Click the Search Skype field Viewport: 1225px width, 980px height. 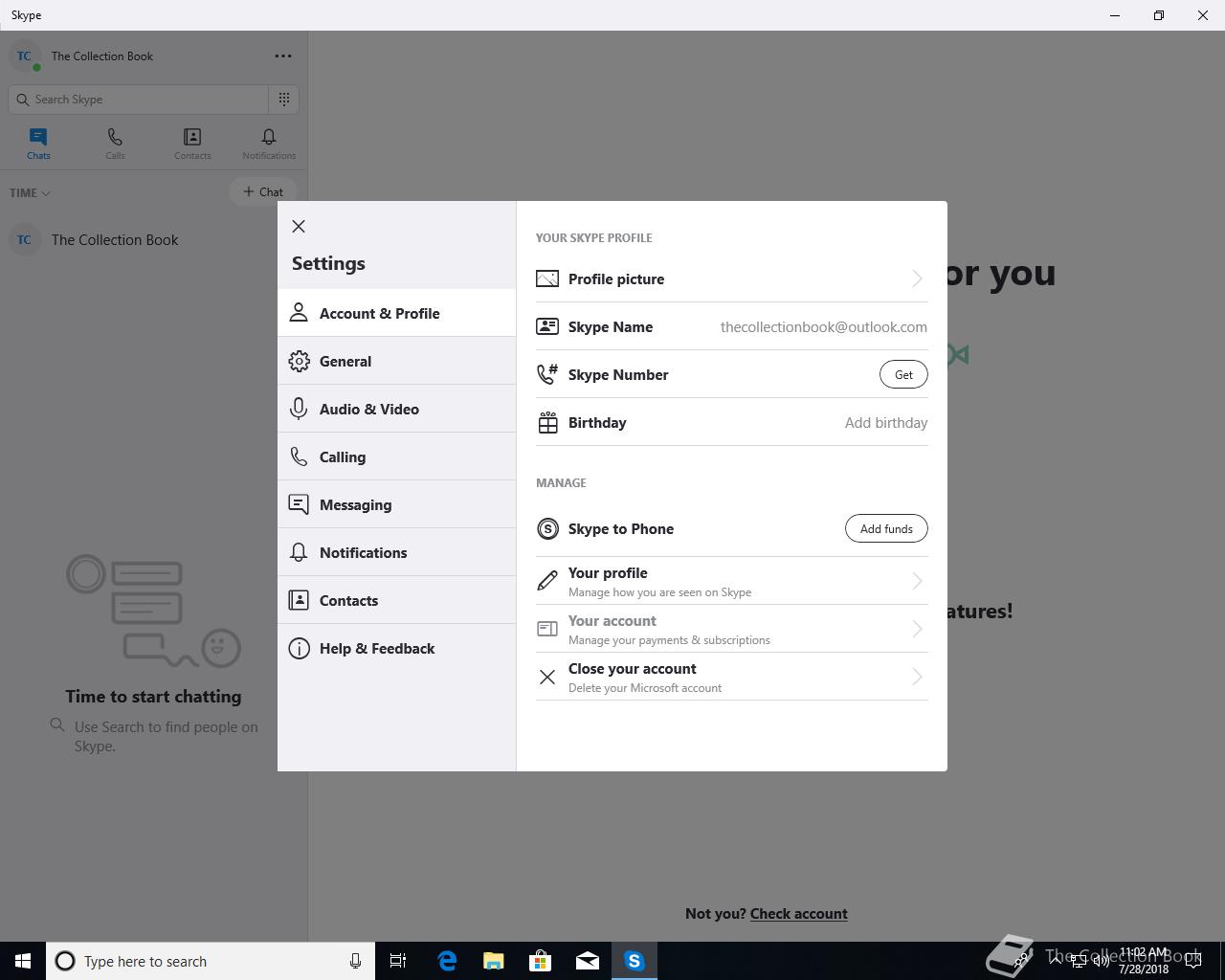coord(139,100)
